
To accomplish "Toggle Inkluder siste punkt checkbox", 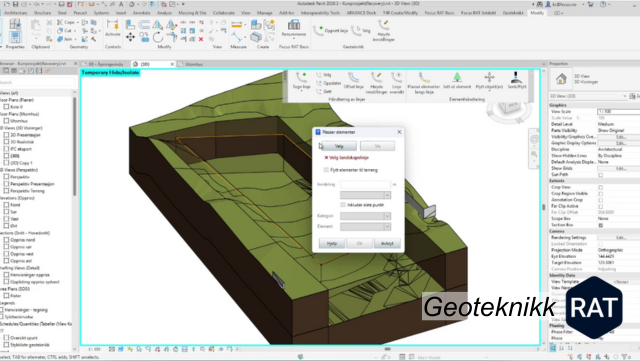I will click(343, 205).
